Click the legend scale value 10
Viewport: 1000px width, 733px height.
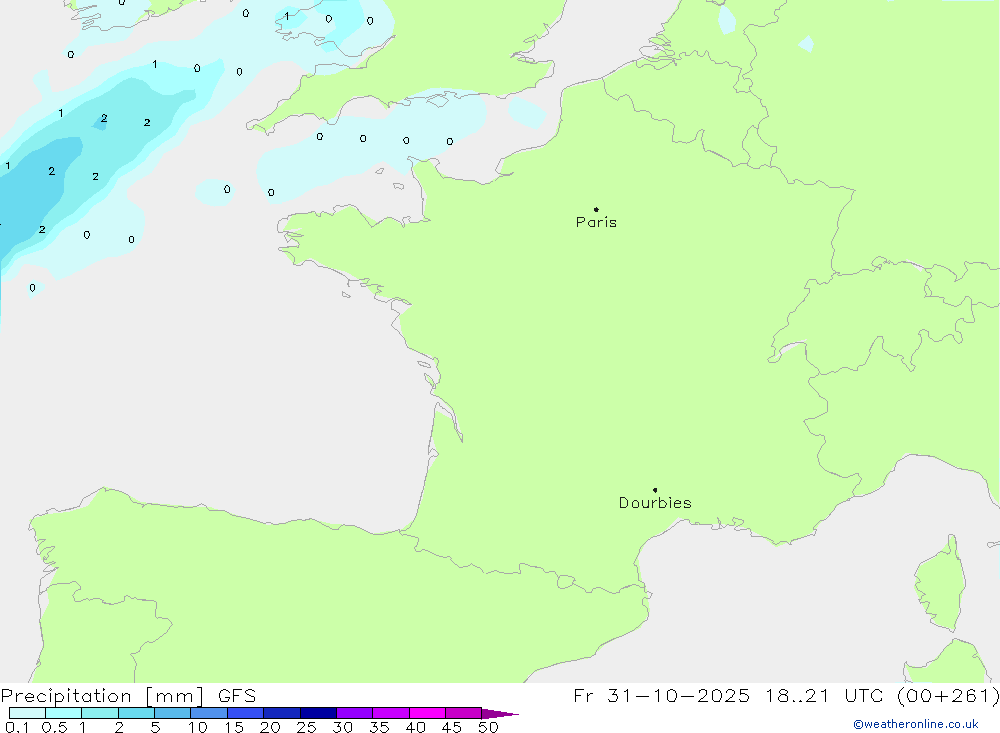click(x=198, y=727)
